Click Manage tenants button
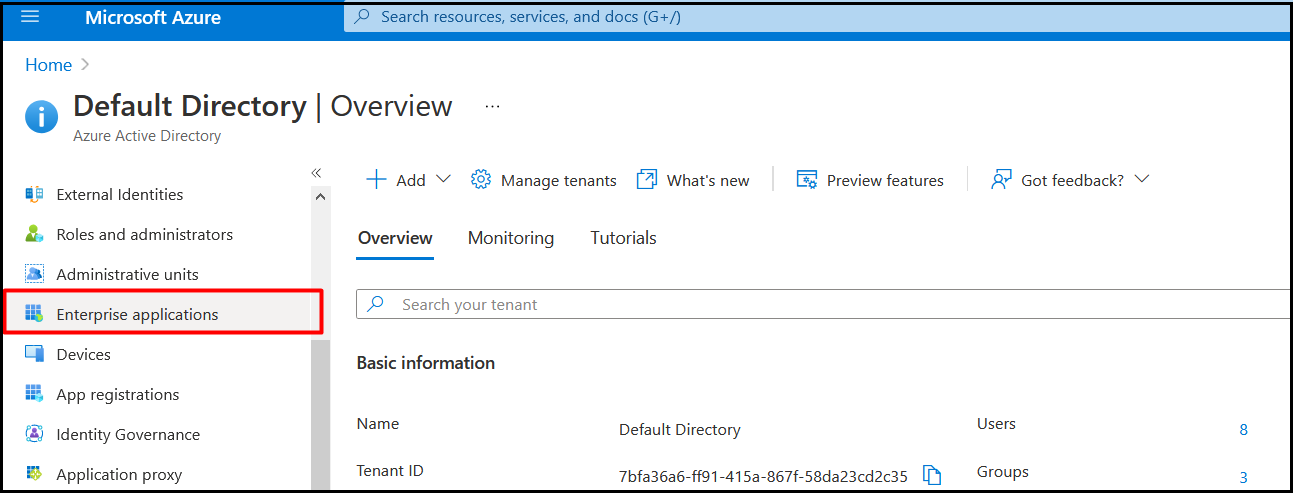Viewport: 1293px width, 493px height. click(544, 180)
